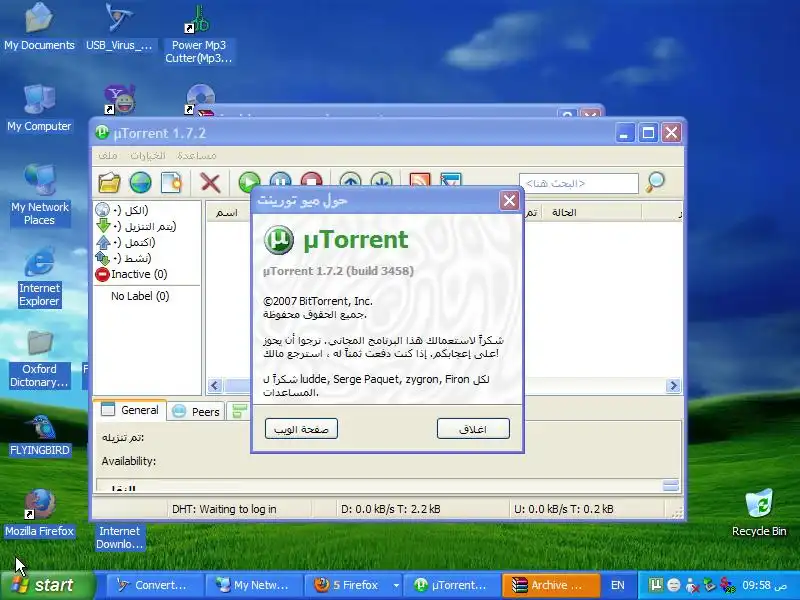Screen dimensions: 800x600
Task: Click the µTorrent logo in About dialog
Action: [279, 239]
